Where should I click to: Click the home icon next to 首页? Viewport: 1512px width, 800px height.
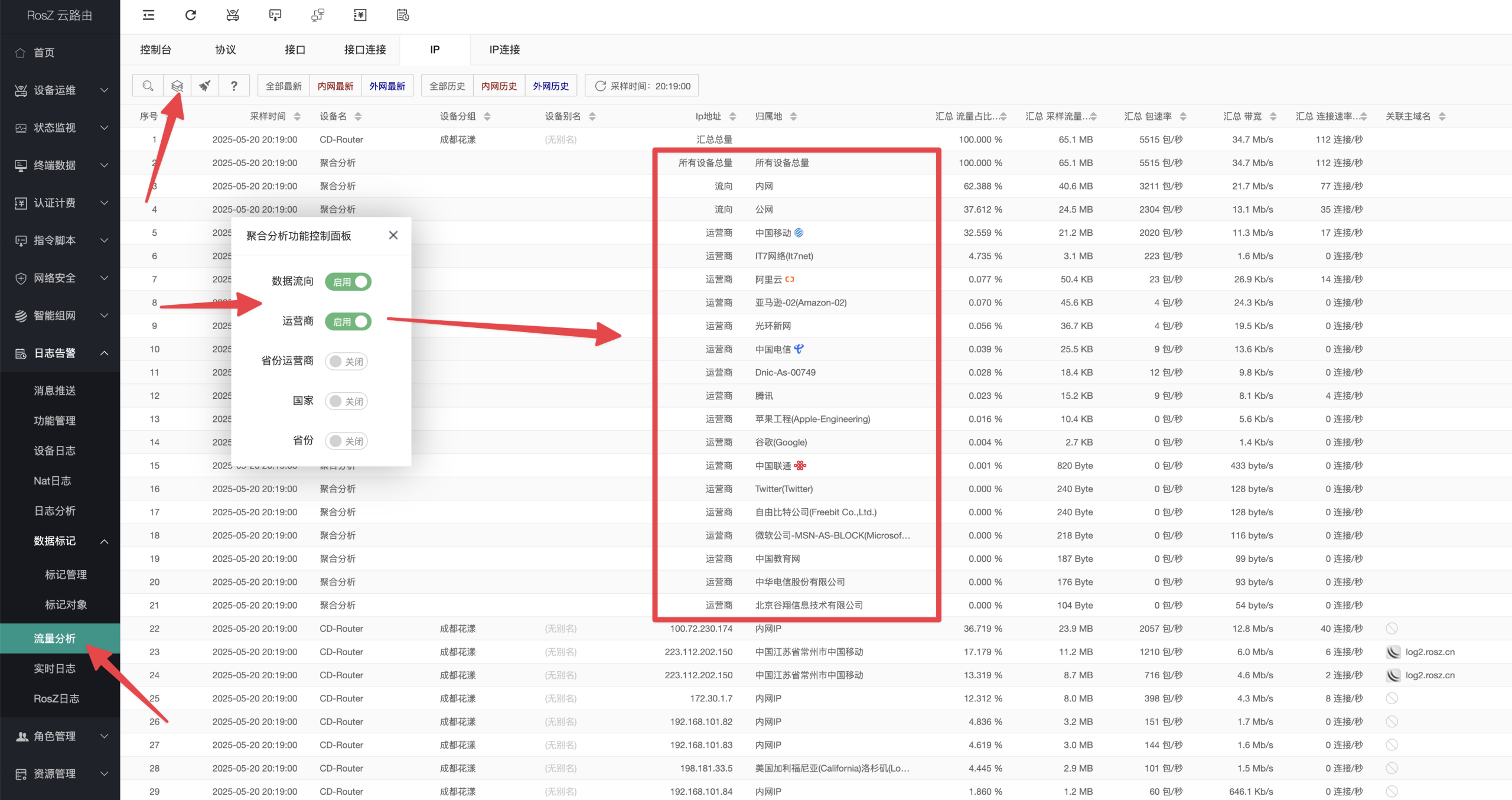pyautogui.click(x=21, y=53)
